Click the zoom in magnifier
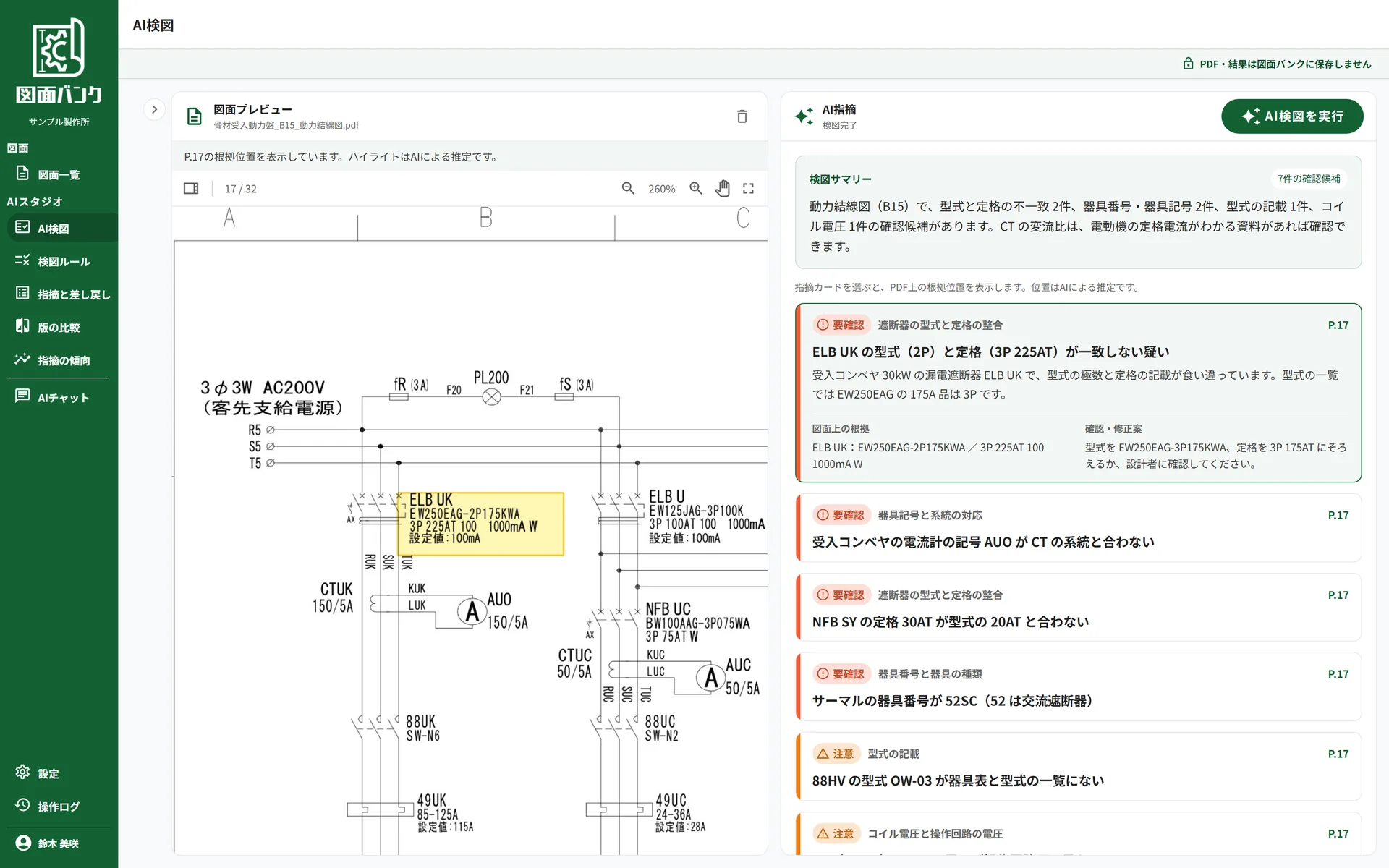 (696, 189)
